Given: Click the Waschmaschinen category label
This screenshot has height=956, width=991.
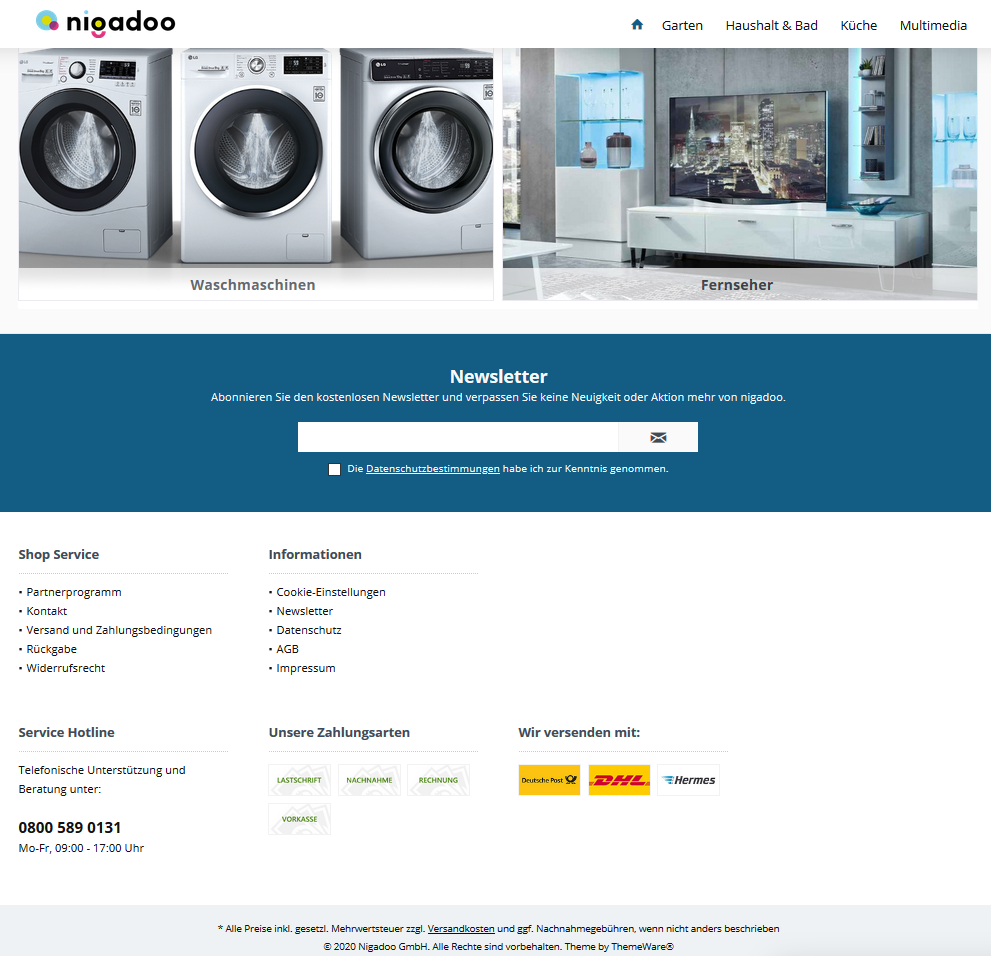Looking at the screenshot, I should [x=253, y=285].
